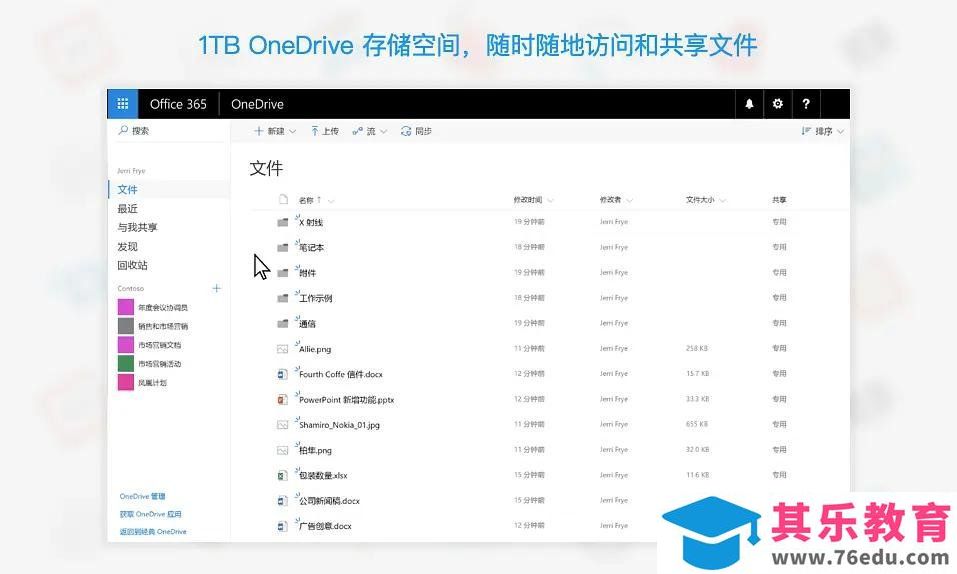The image size is (957, 574).
Task: Open the 文件大小 column header dropdown
Action: coord(706,200)
